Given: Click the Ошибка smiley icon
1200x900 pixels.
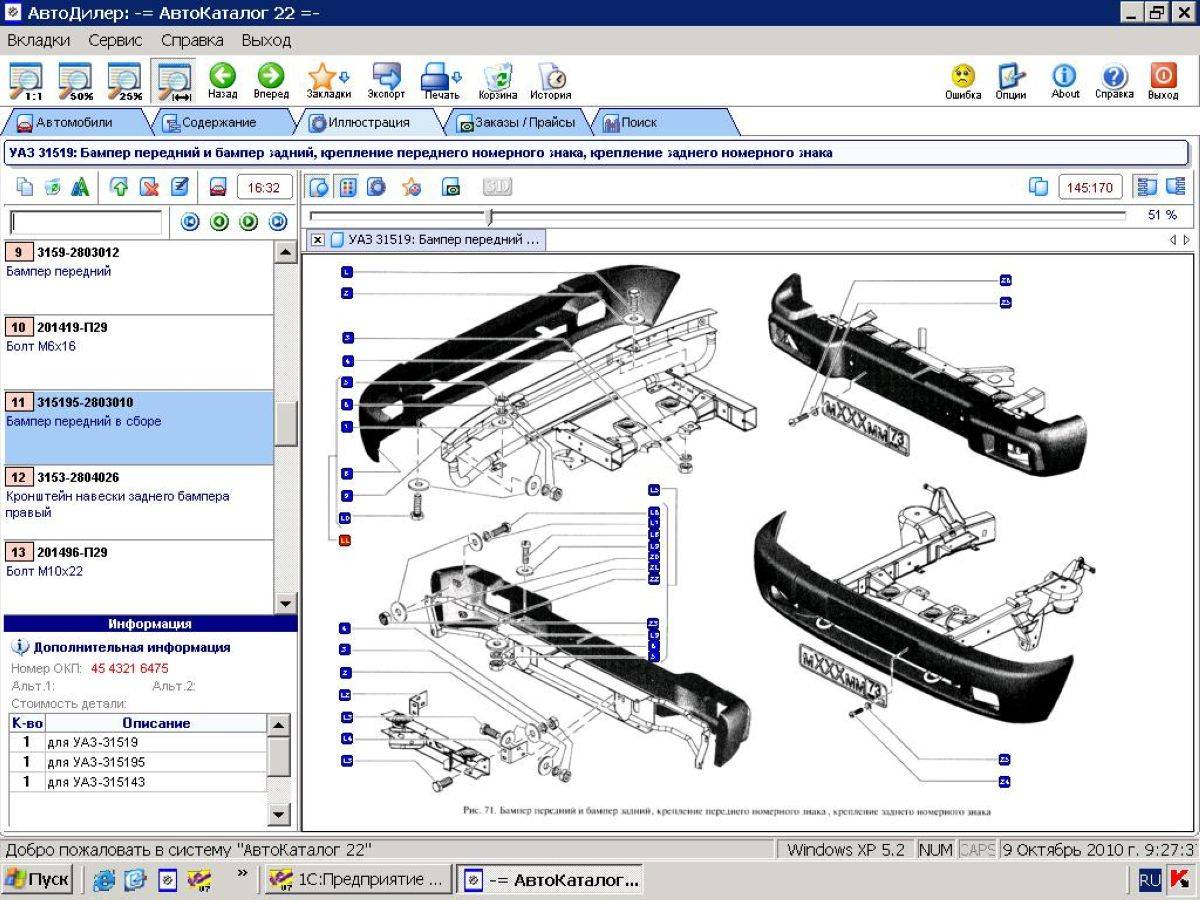Looking at the screenshot, I should pos(963,81).
